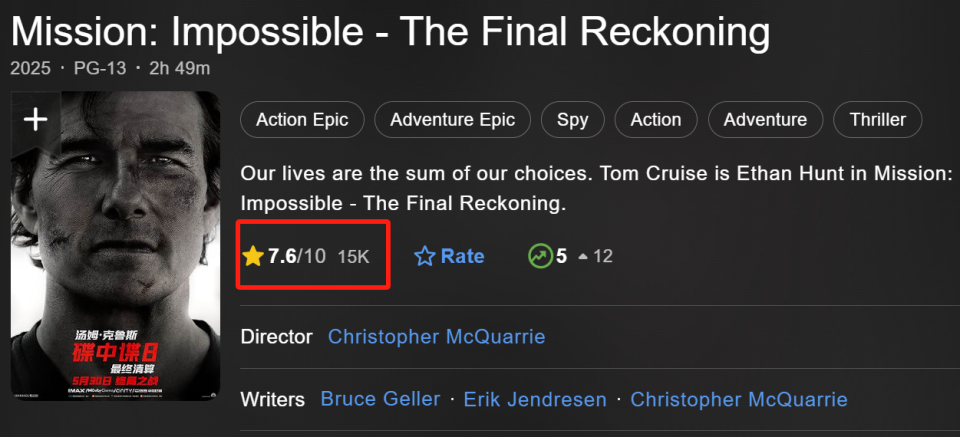Open writer Erik Jendresen's page

(535, 399)
